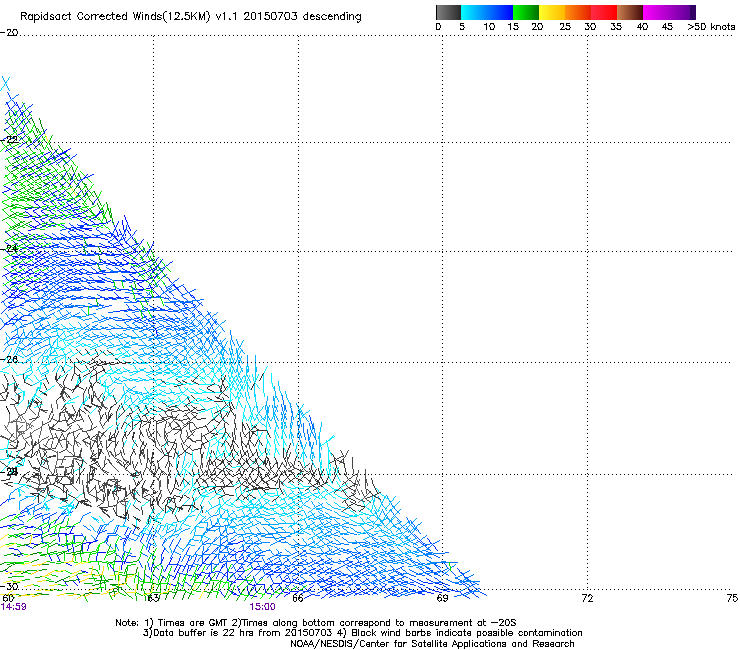Click the longitude label '75'
The height and width of the screenshot is (650, 740).
coord(732,598)
